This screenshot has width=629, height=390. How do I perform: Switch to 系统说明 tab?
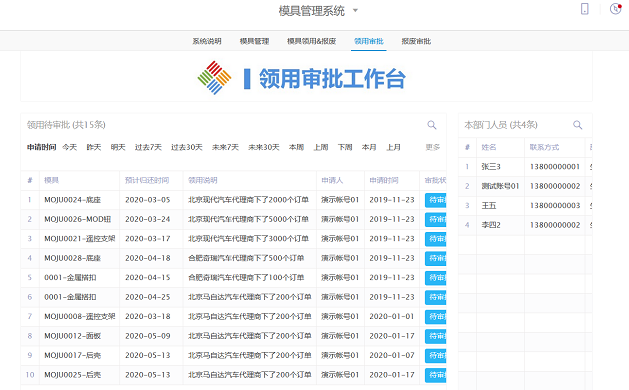[207, 41]
